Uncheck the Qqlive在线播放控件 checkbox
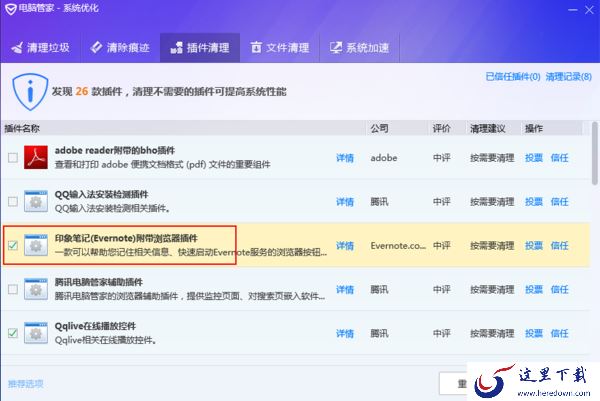The height and width of the screenshot is (401, 600). tap(13, 333)
